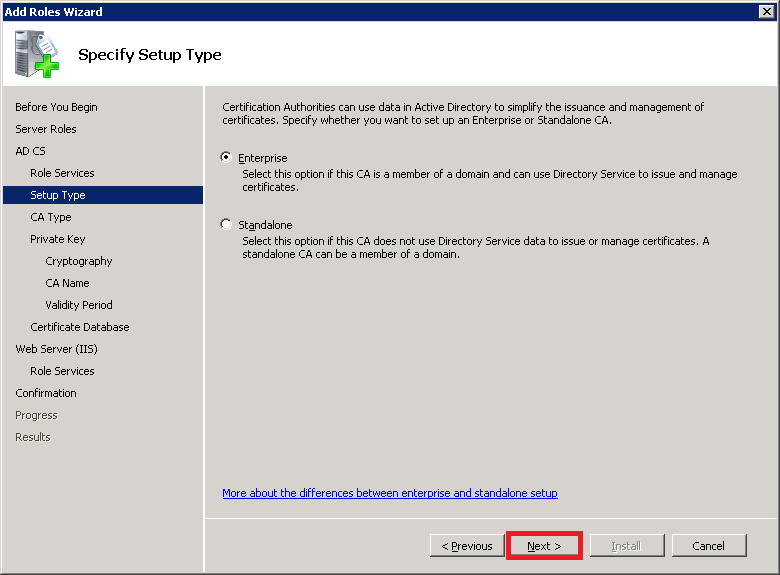Select the CA Name step

pyautogui.click(x=68, y=283)
